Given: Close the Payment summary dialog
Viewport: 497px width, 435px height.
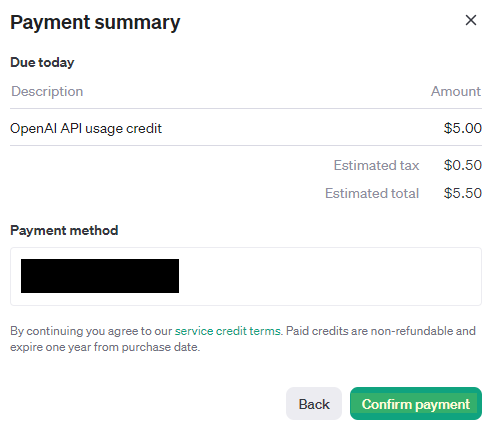Looking at the screenshot, I should (471, 20).
